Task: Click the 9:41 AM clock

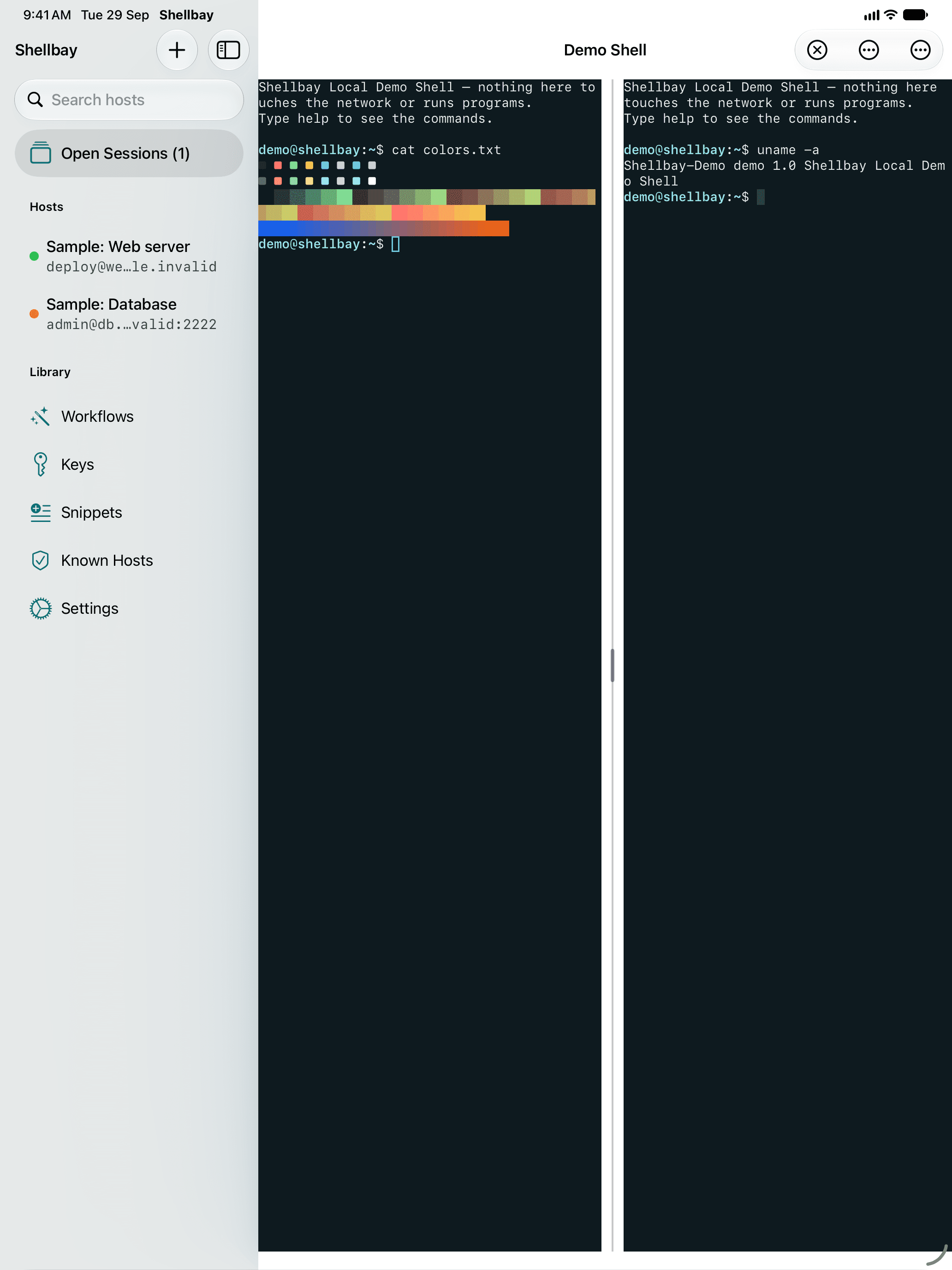Action: [47, 15]
